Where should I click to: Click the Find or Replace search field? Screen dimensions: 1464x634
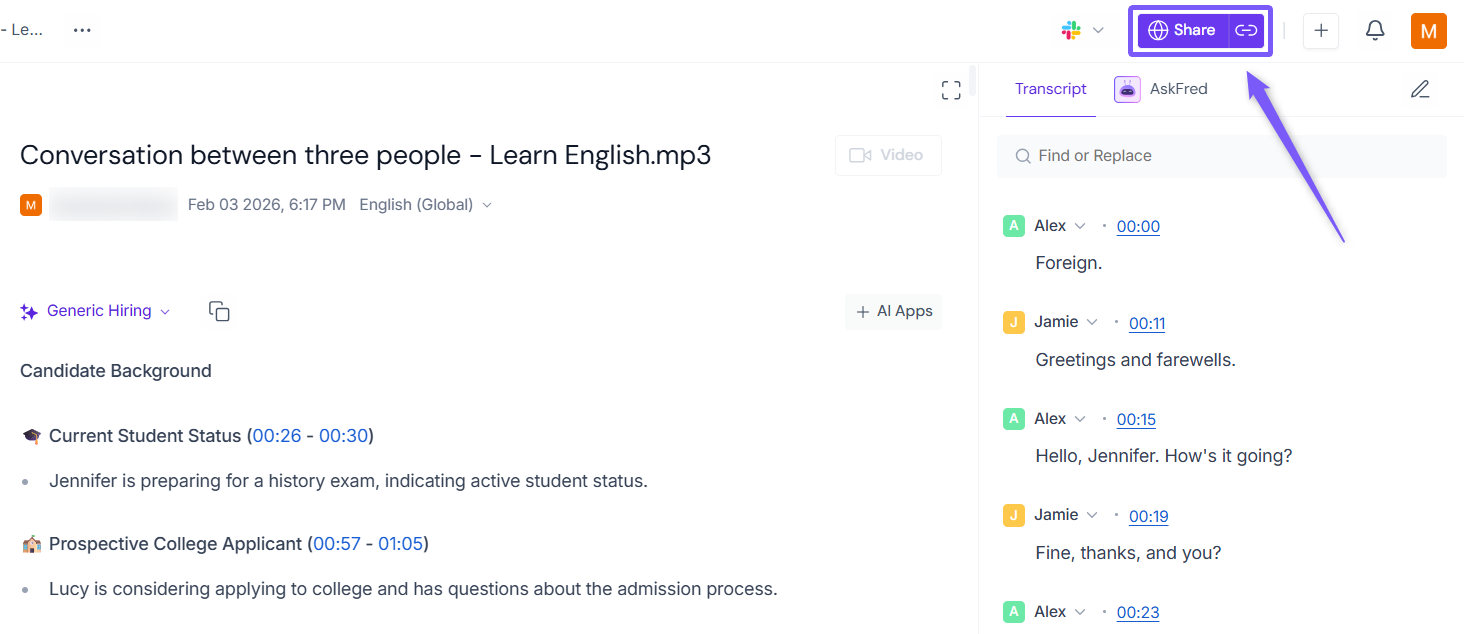1221,156
